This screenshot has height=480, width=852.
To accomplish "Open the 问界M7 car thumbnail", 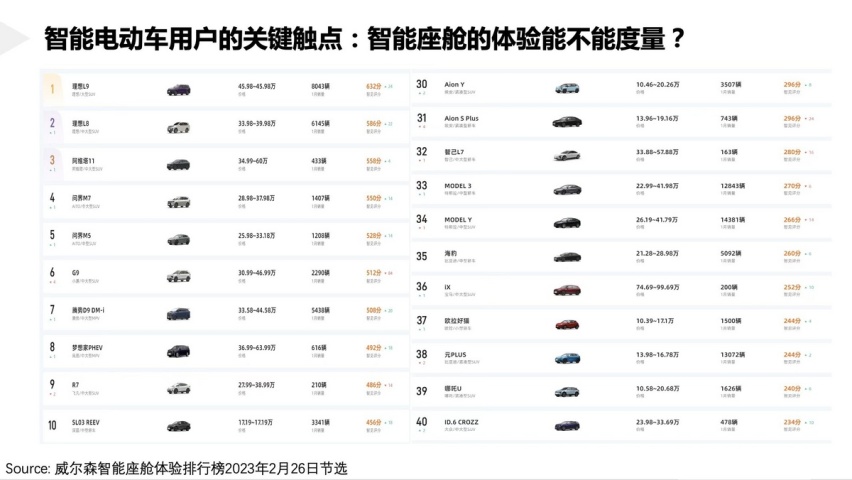I will (x=178, y=202).
